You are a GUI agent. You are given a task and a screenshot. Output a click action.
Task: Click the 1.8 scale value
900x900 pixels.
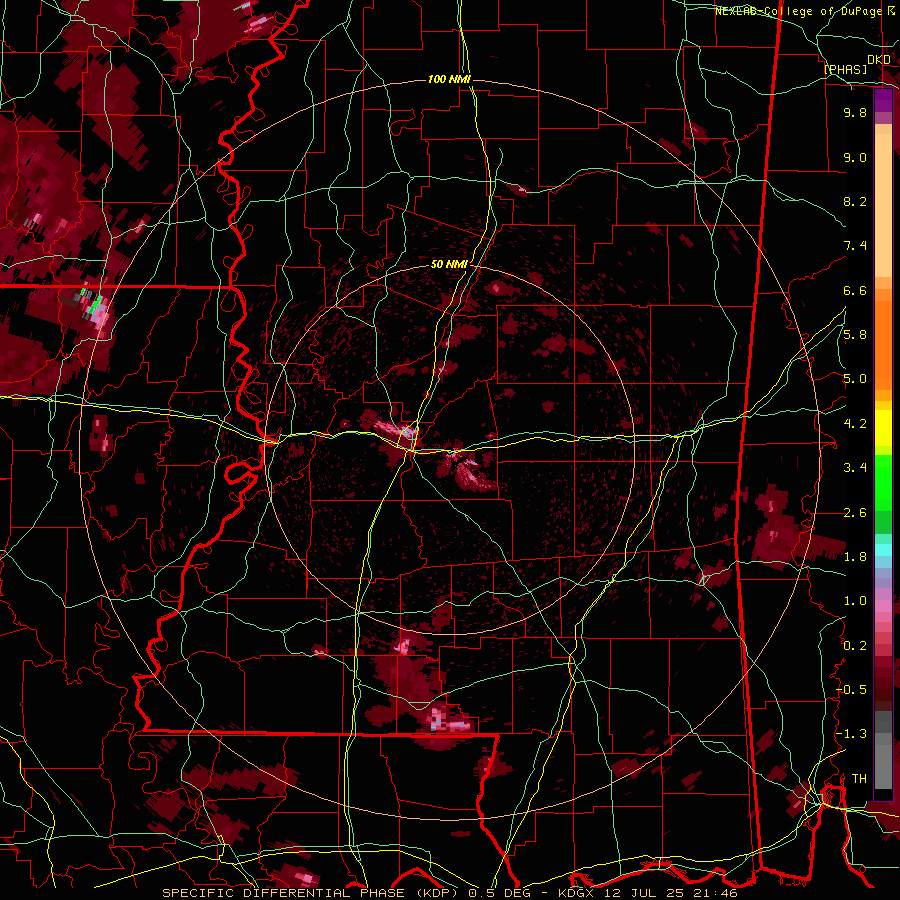point(855,557)
